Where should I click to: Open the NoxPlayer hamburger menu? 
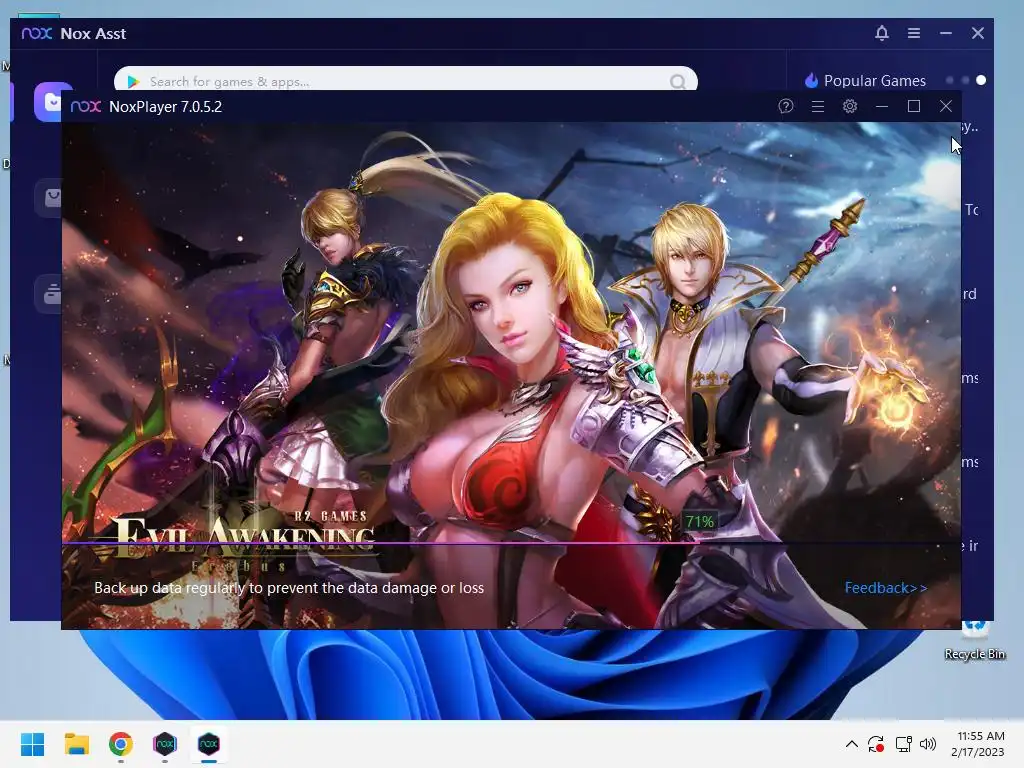(x=818, y=106)
